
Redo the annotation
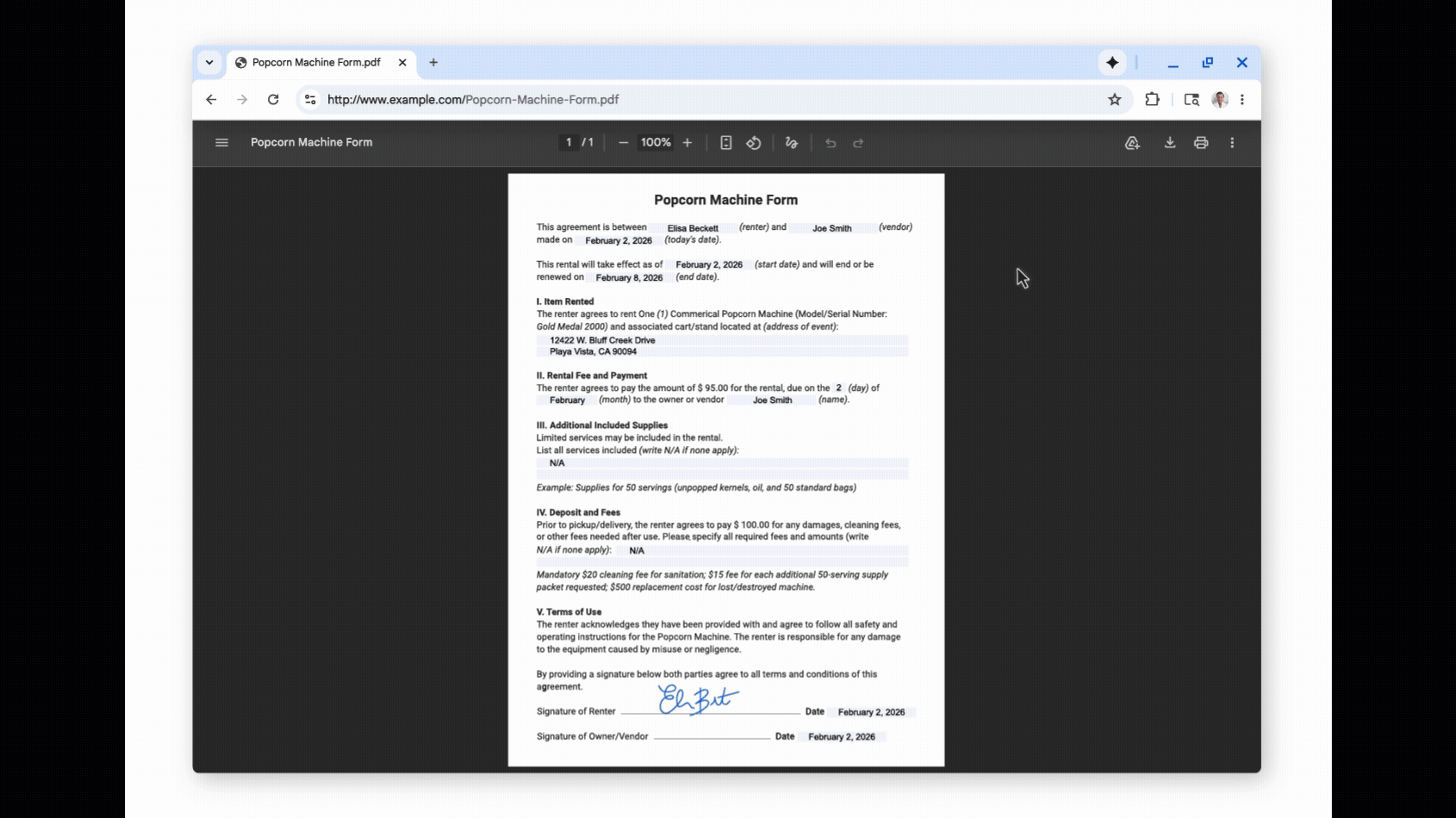tap(858, 143)
